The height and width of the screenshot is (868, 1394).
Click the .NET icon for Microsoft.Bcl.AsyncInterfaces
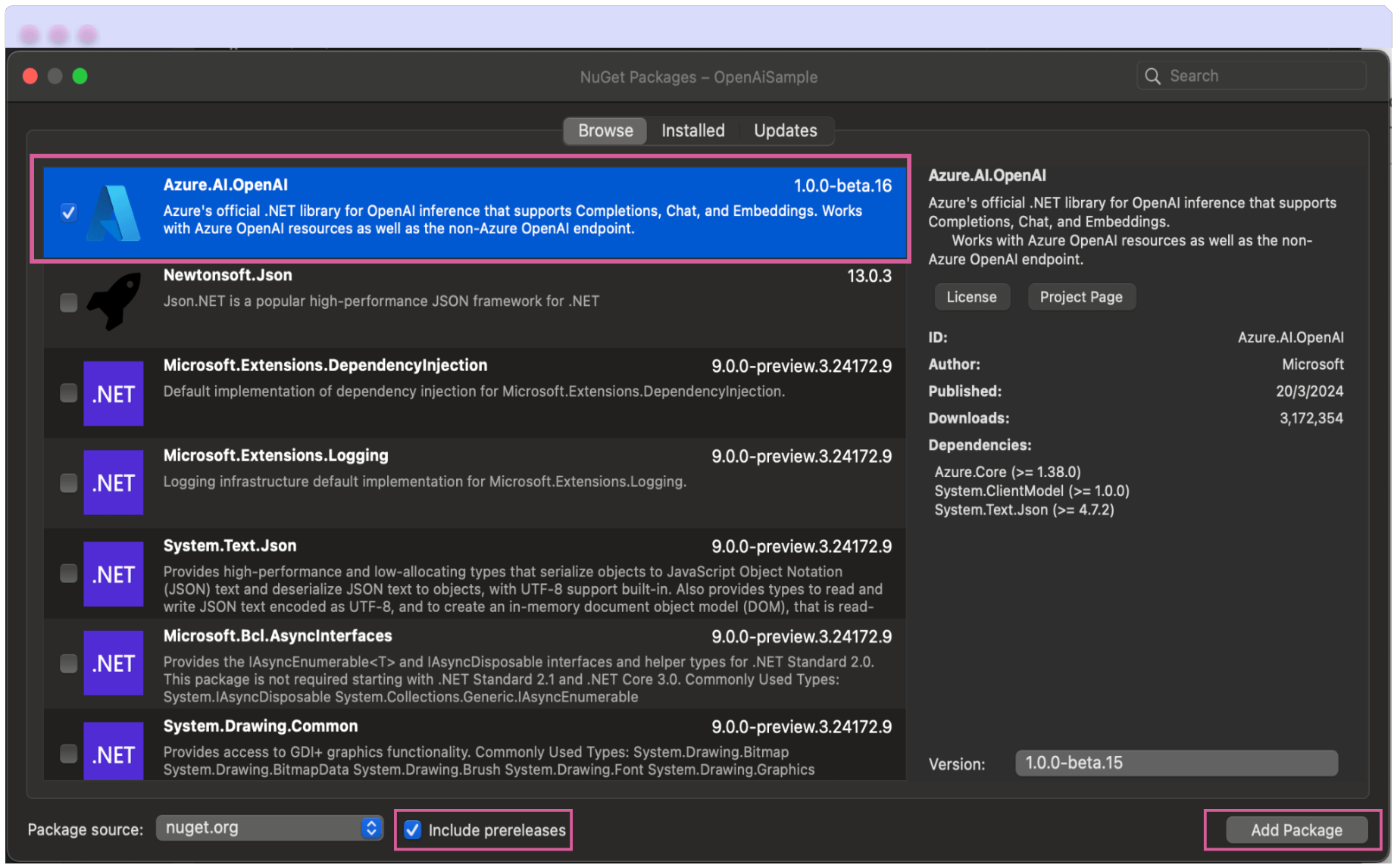coord(114,663)
